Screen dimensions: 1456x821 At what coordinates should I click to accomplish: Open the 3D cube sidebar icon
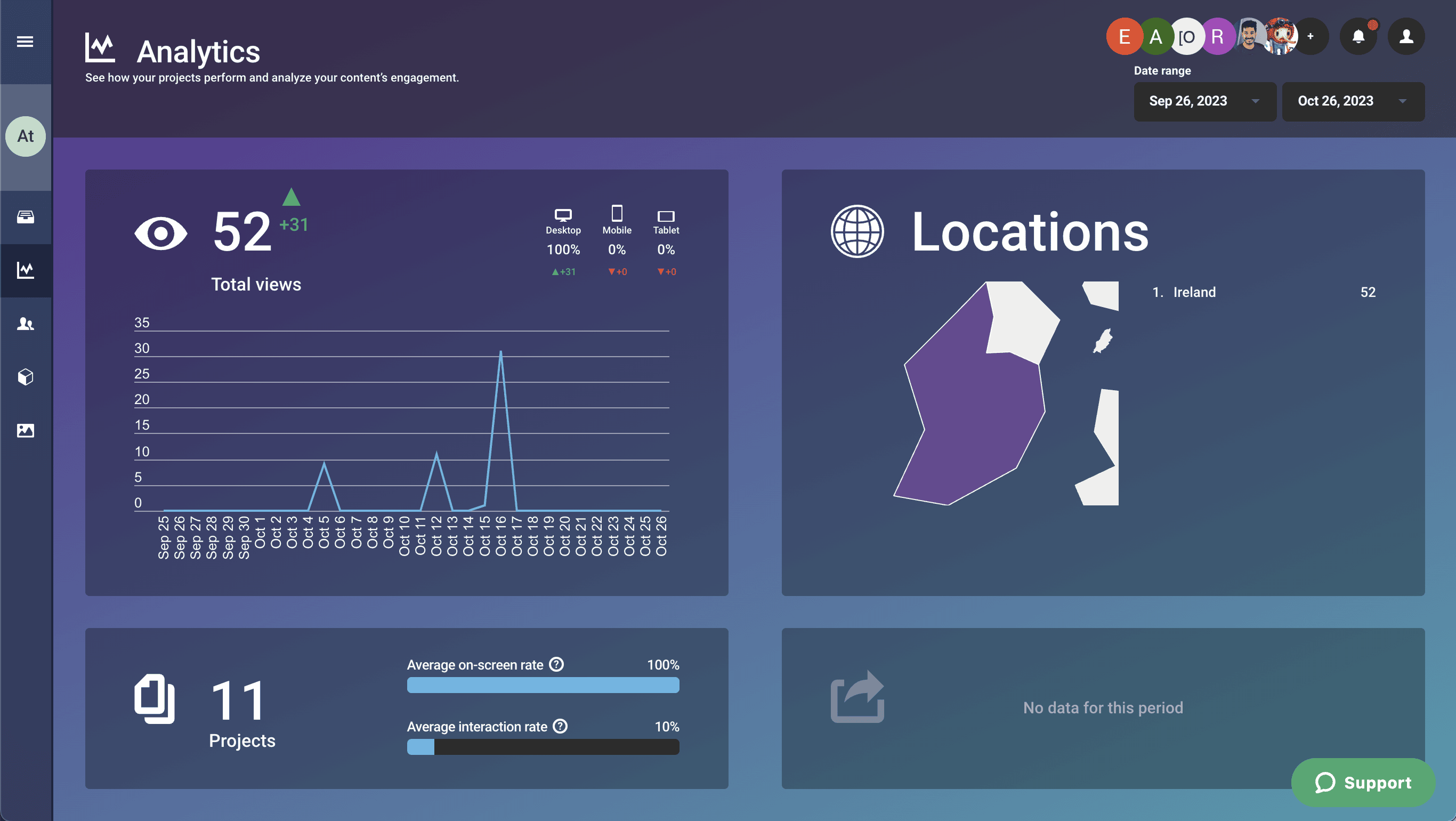26,377
